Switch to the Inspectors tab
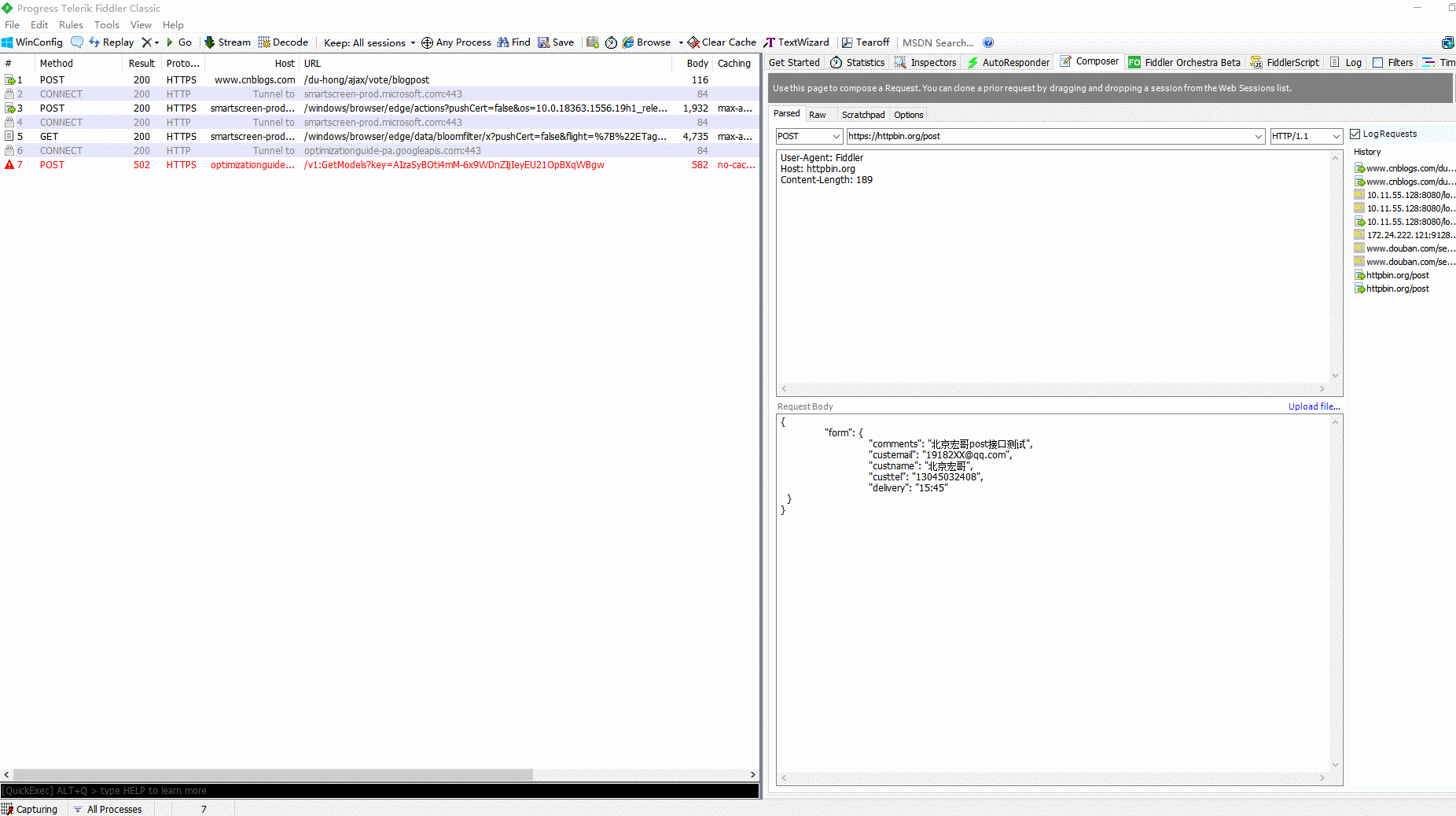 [925, 63]
